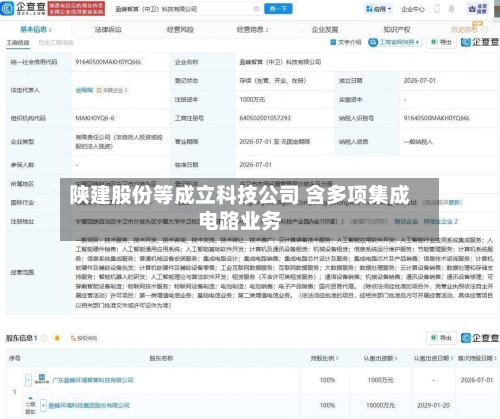Click the credit code value 91640500MAKH0YQ66L
This screenshot has height=419, width=500.
[x=109, y=62]
